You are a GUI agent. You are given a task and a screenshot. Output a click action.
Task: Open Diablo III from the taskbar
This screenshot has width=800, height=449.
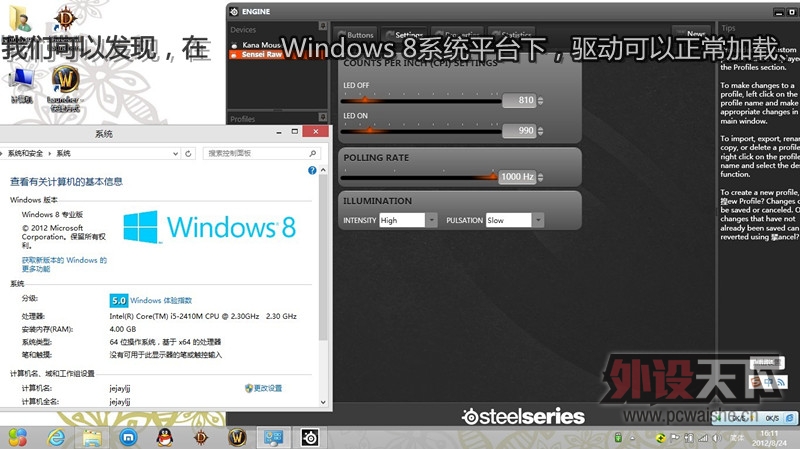tap(201, 438)
